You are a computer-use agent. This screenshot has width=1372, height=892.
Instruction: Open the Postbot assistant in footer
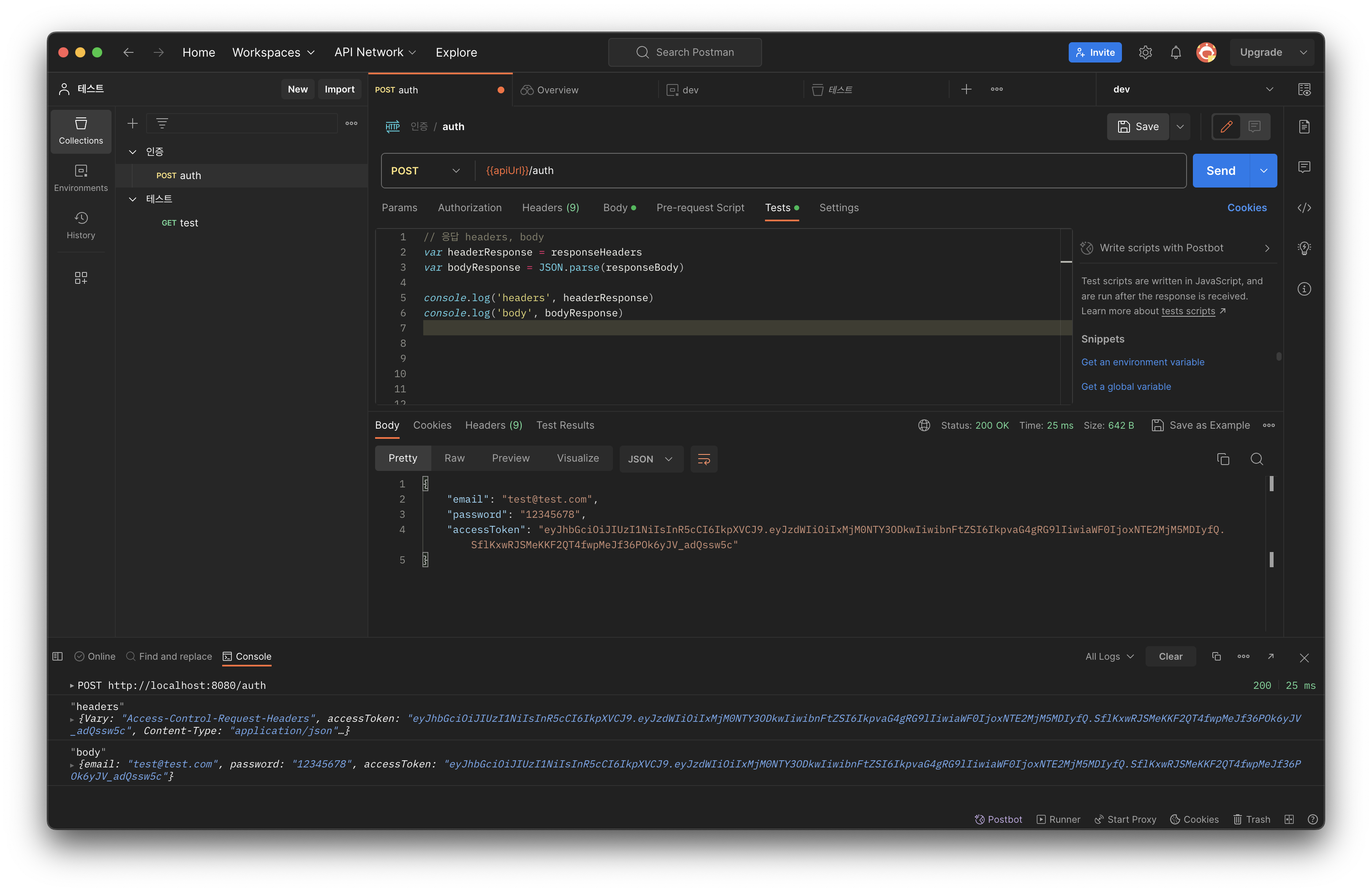[999, 819]
